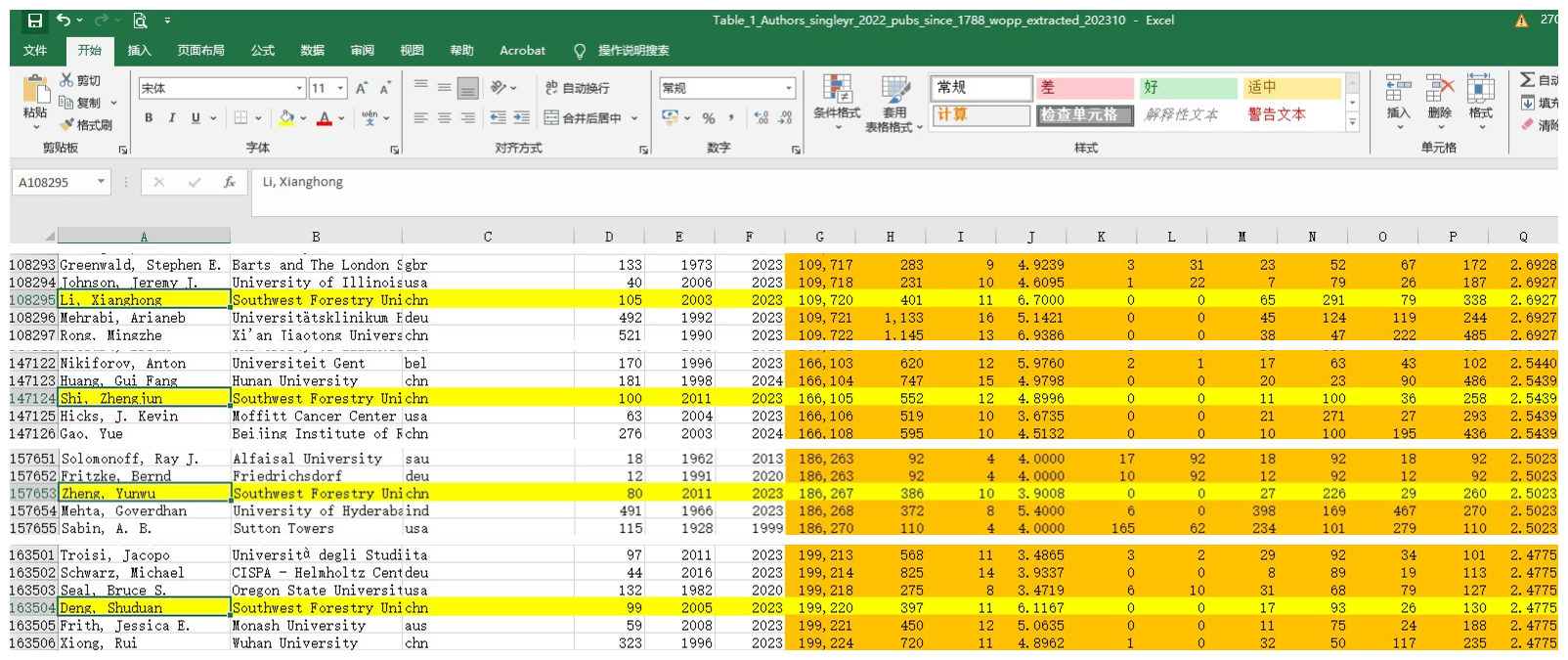Click the Insert Function fx icon
The width and height of the screenshot is (1568, 660).
click(x=230, y=183)
